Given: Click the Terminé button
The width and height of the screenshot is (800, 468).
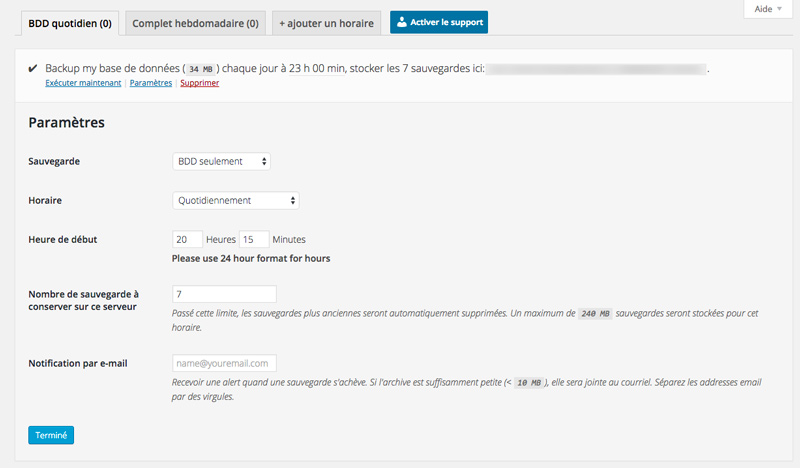Looking at the screenshot, I should pyautogui.click(x=51, y=435).
